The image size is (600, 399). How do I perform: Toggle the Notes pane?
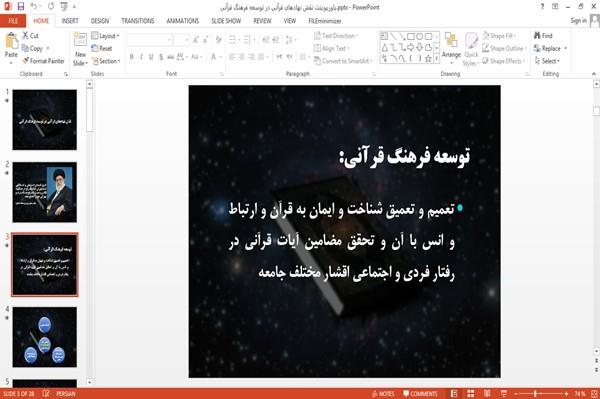click(x=383, y=393)
